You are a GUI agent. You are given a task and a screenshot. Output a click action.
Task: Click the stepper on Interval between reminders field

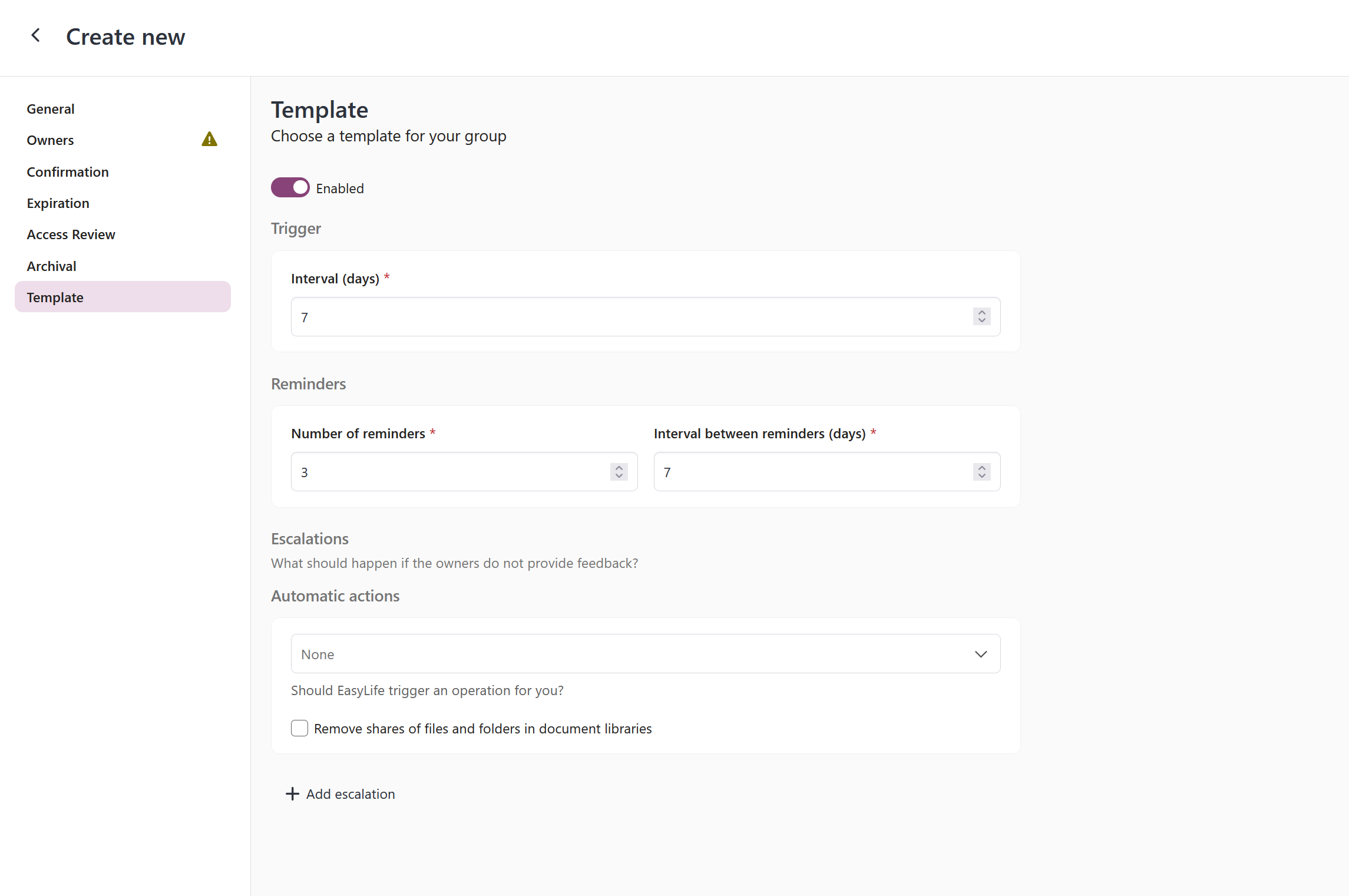(x=981, y=471)
